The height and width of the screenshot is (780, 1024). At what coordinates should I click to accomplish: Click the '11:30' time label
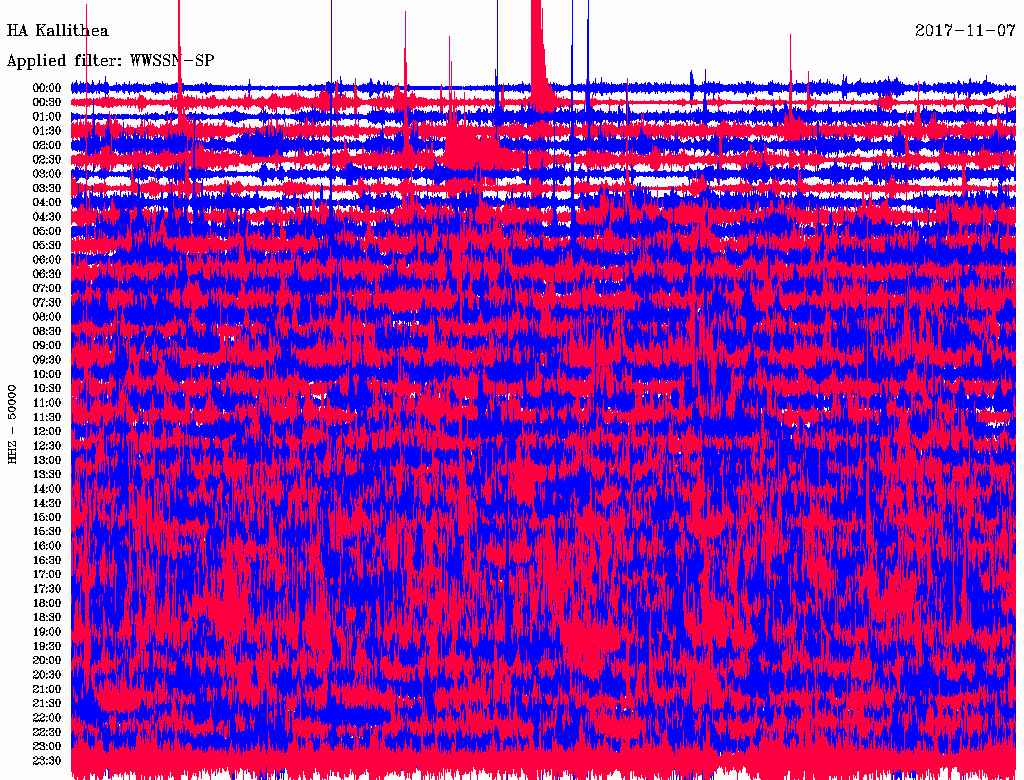coord(47,417)
